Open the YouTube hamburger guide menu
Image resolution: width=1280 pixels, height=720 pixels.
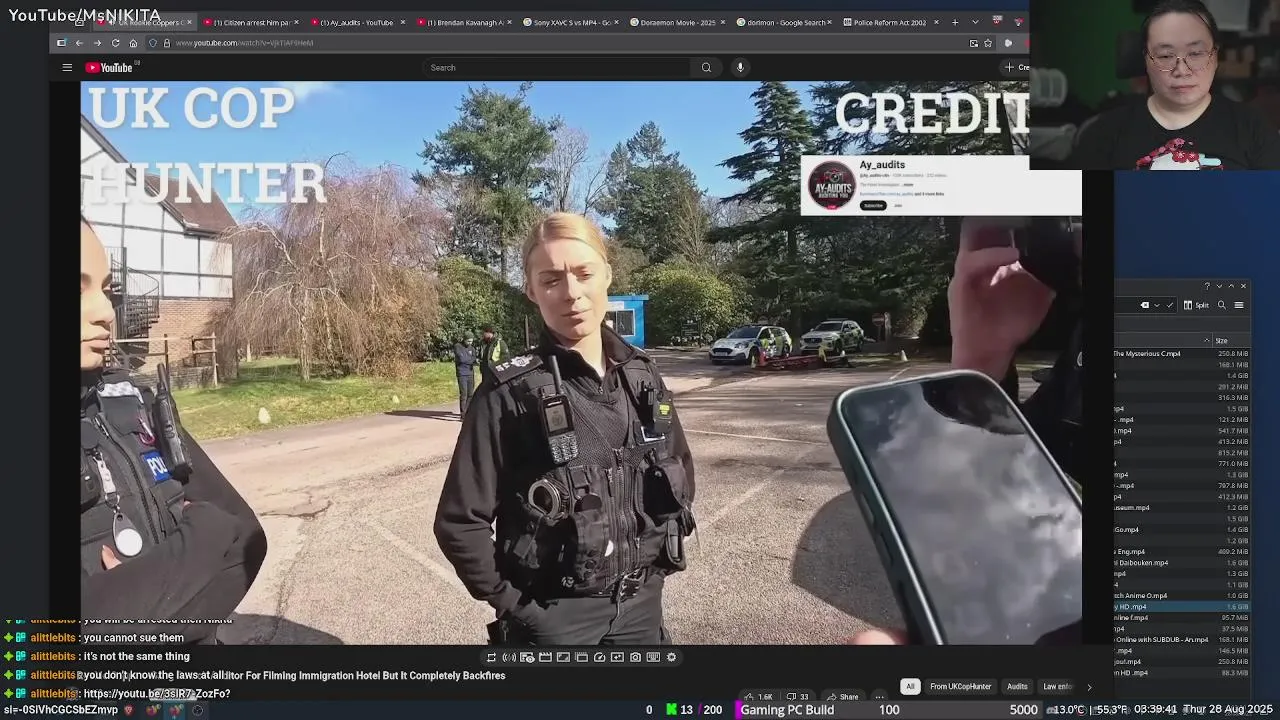click(x=67, y=68)
